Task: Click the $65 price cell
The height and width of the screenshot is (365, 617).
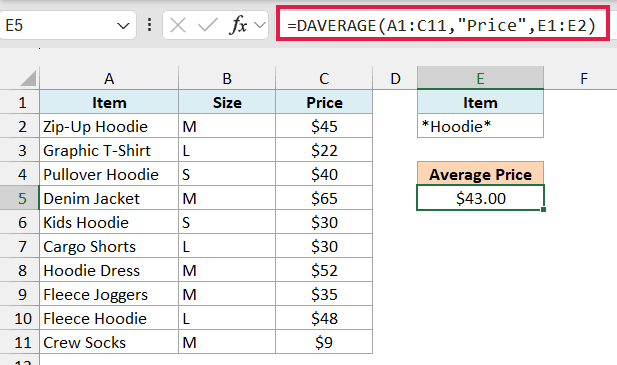Action: point(324,198)
